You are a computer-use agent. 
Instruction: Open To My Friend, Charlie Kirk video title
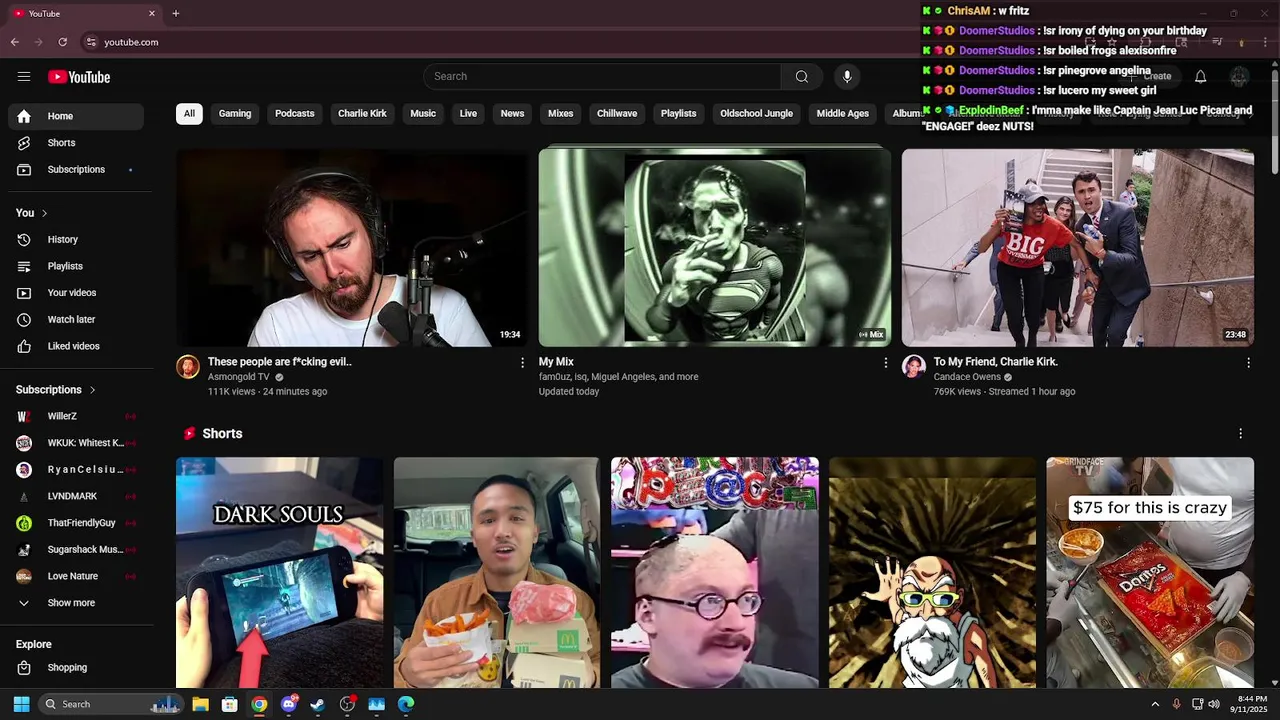pyautogui.click(x=996, y=362)
